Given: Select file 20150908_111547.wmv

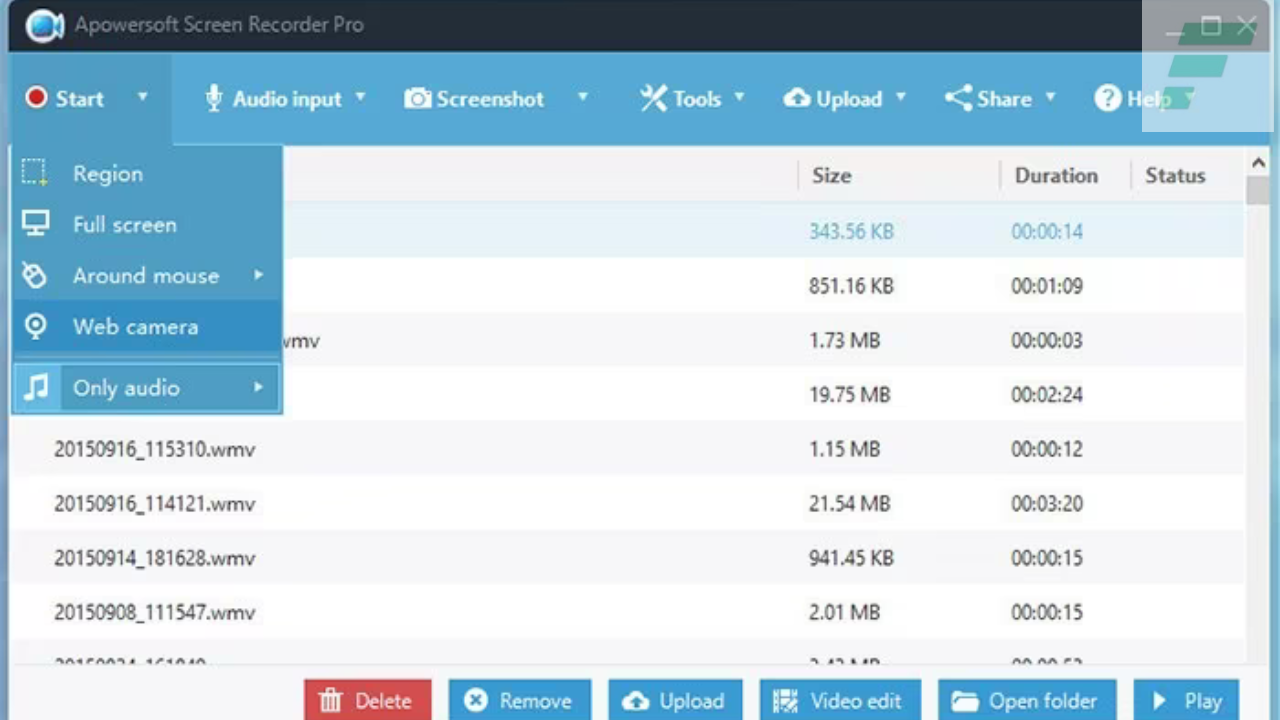Looking at the screenshot, I should coord(155,611).
